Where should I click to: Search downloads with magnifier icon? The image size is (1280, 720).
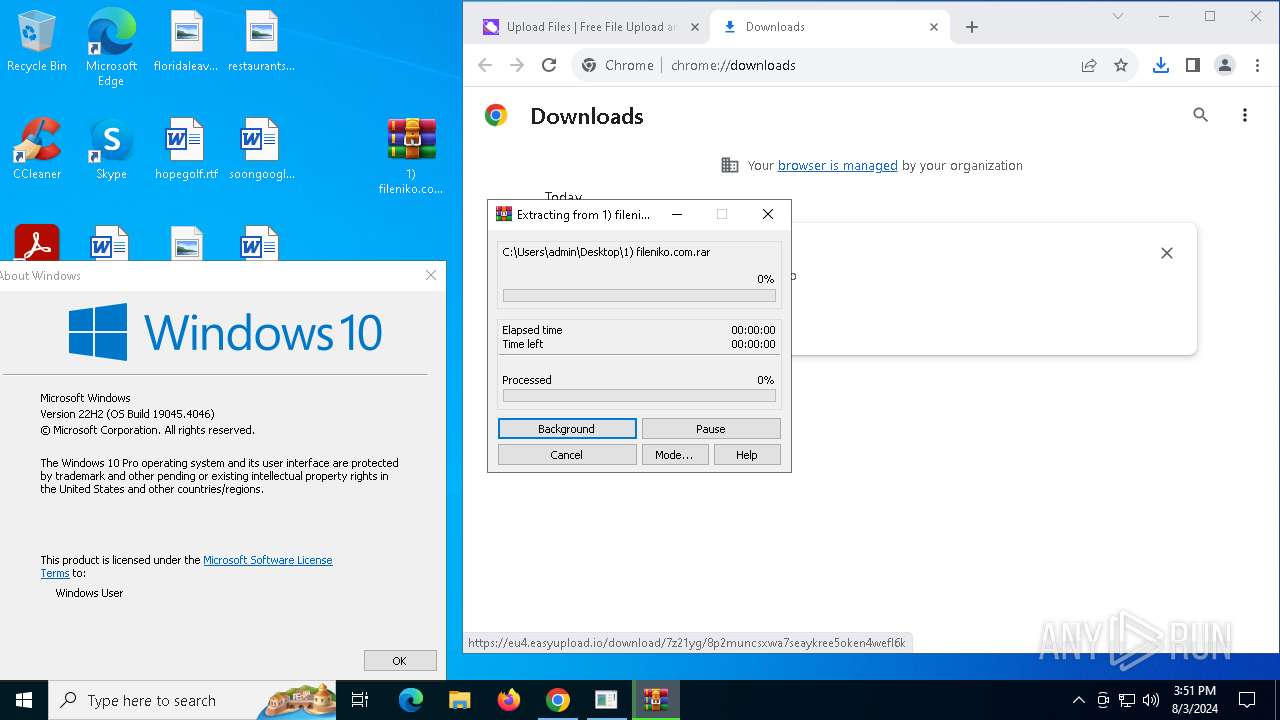pyautogui.click(x=1201, y=115)
